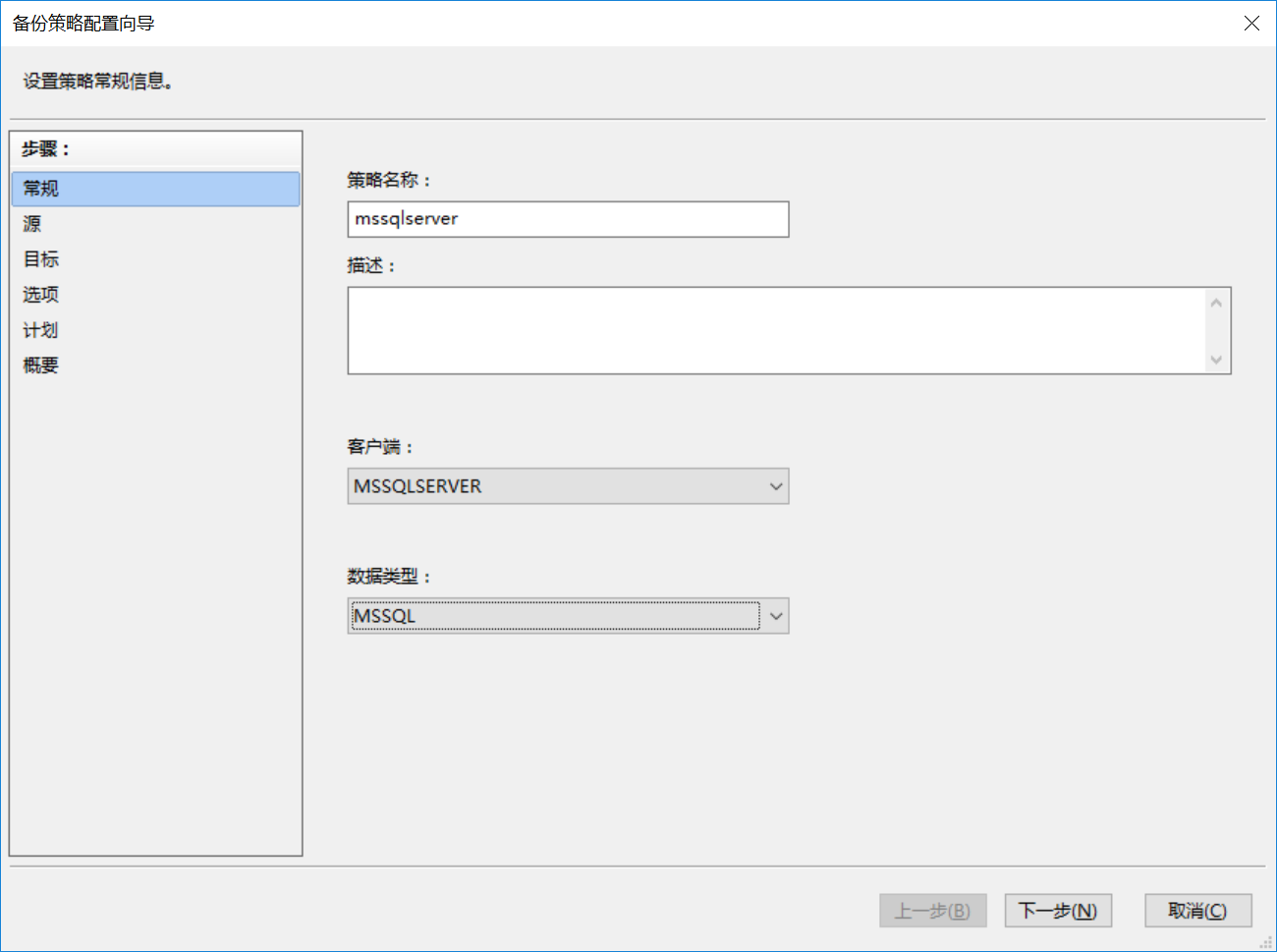This screenshot has width=1277, height=952.
Task: Click the 上一步(B) back button
Action: point(932,911)
